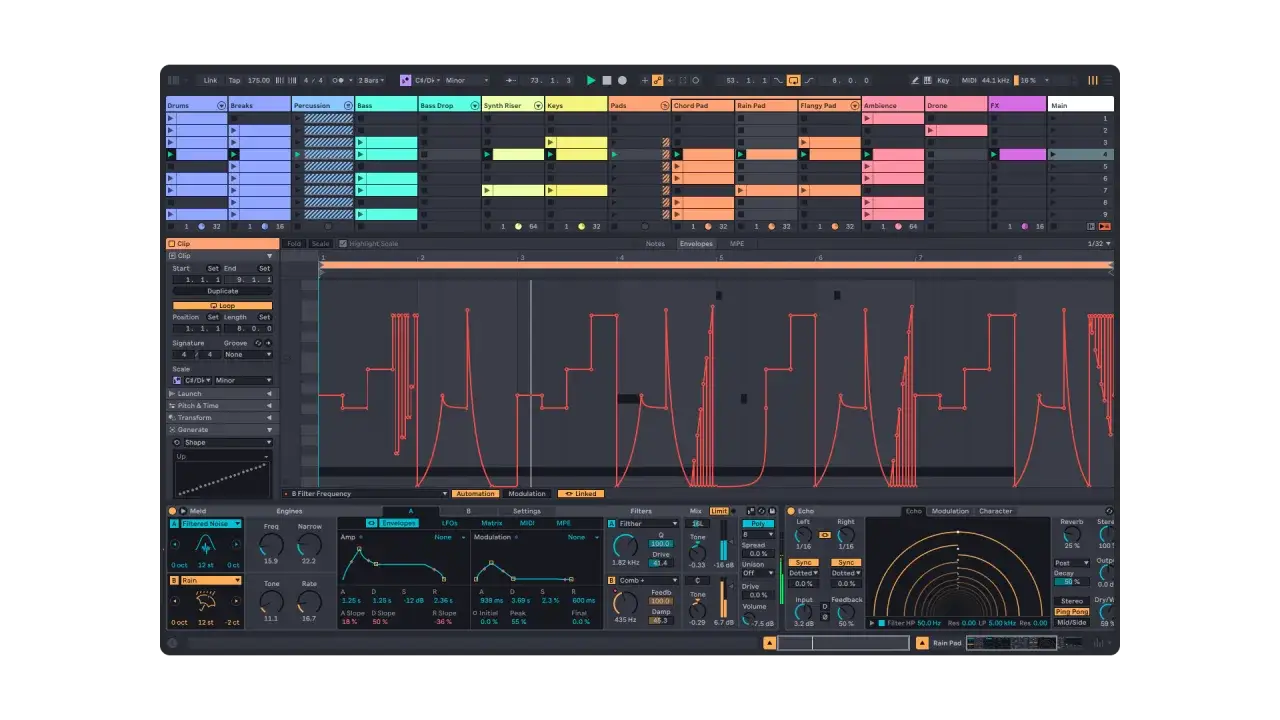
Task: Toggle the Echo device power button
Action: (791, 511)
